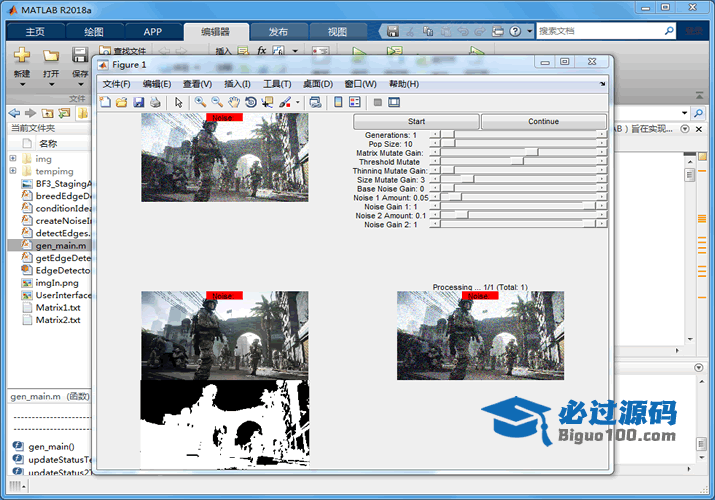Click the Insert Colorbar icon
This screenshot has height=500, width=715.
(x=338, y=102)
